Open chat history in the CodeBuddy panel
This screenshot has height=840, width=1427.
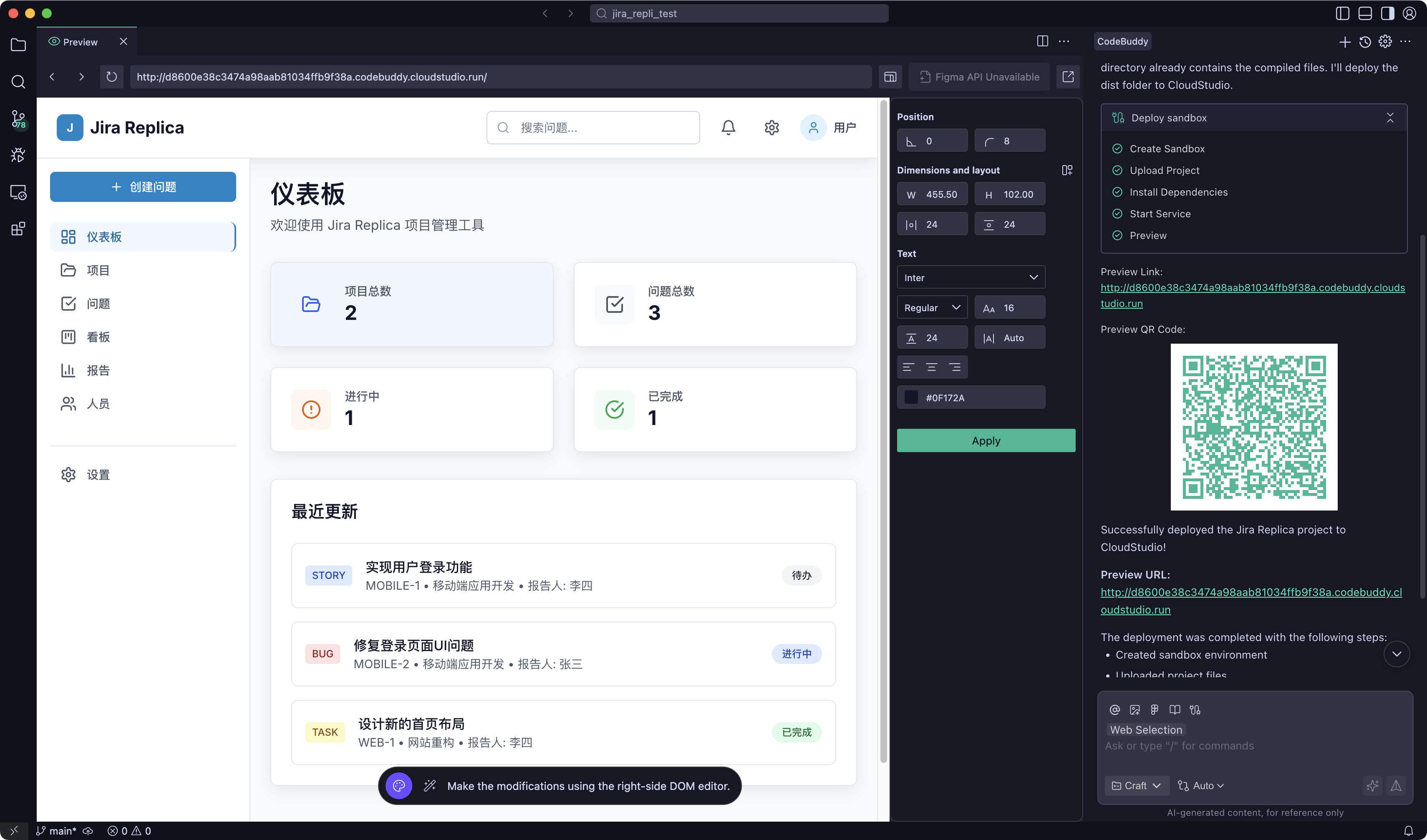[1365, 42]
